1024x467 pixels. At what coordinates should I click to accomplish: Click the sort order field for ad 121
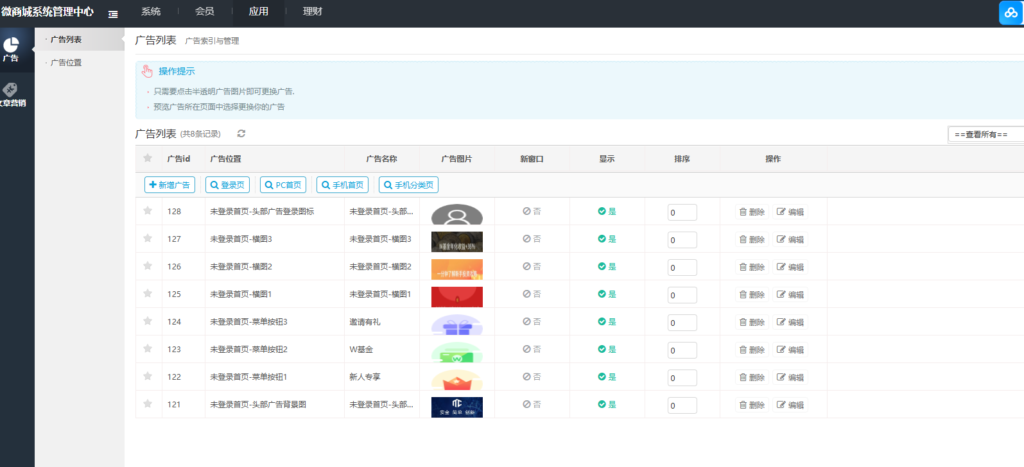pyautogui.click(x=682, y=406)
